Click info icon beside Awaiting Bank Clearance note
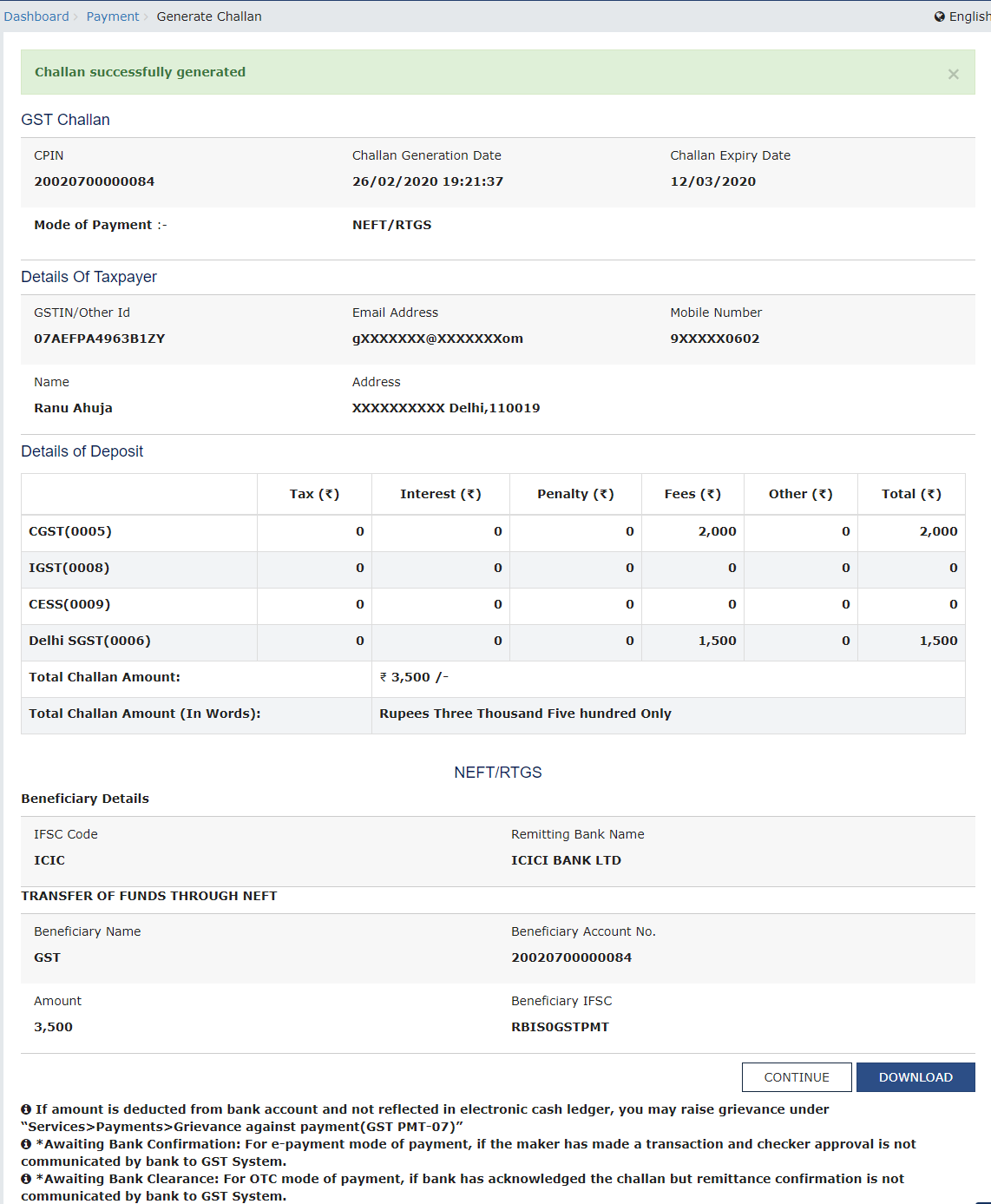The image size is (991, 1204). (x=26, y=1179)
